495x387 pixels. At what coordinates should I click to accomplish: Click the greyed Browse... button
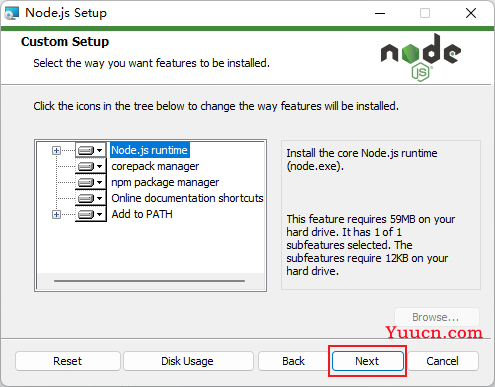437,317
